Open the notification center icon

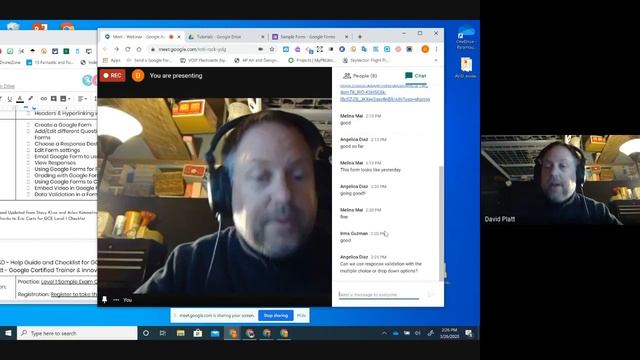coord(469,333)
